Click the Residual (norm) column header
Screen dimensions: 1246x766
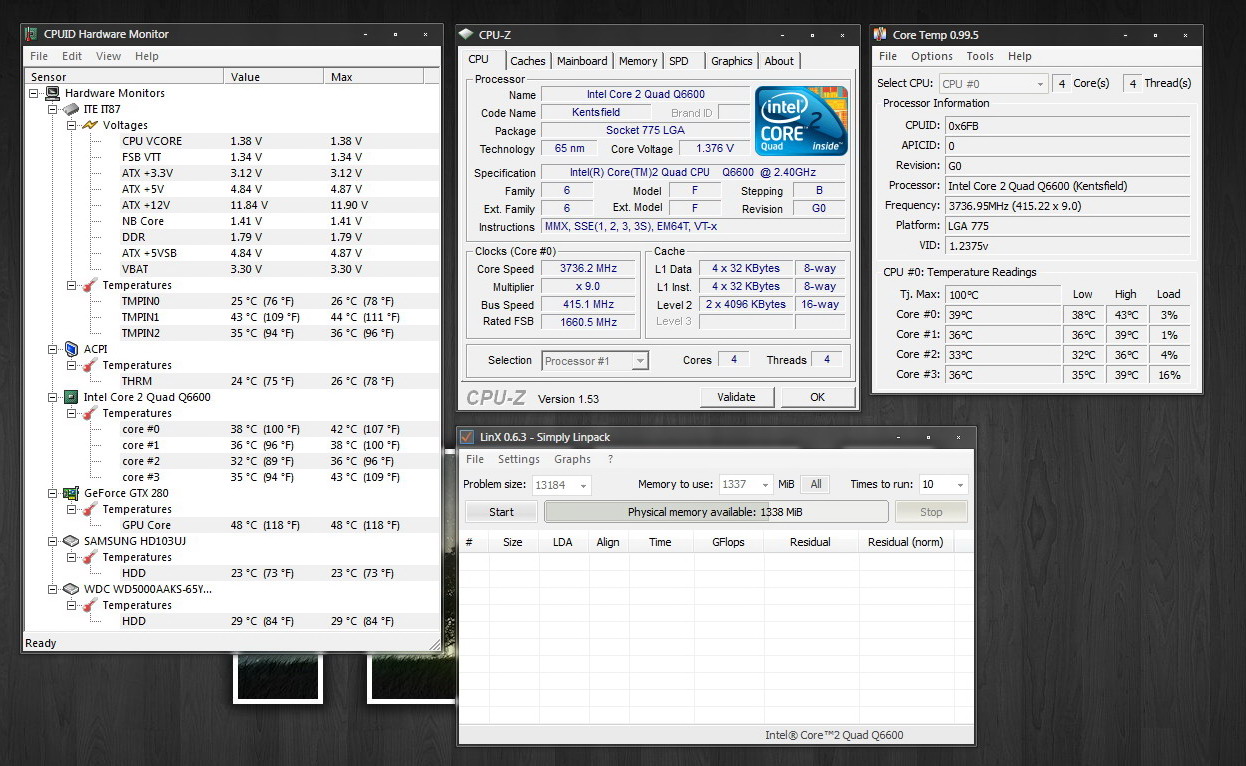click(x=905, y=542)
